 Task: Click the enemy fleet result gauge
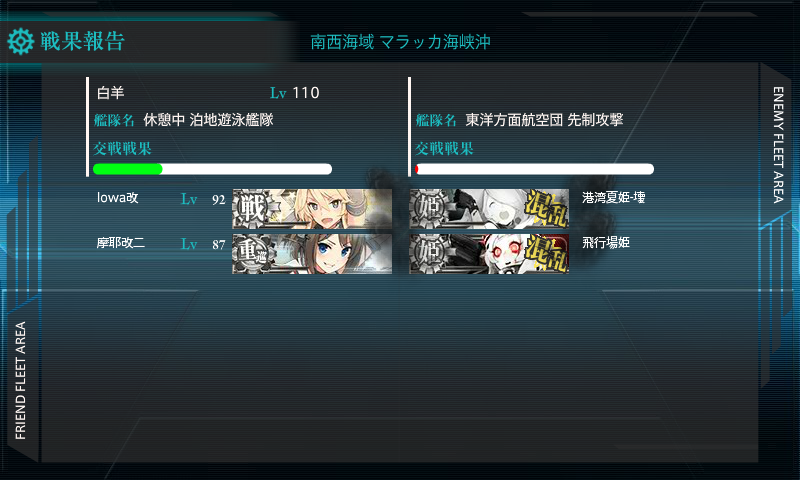pyautogui.click(x=534, y=169)
